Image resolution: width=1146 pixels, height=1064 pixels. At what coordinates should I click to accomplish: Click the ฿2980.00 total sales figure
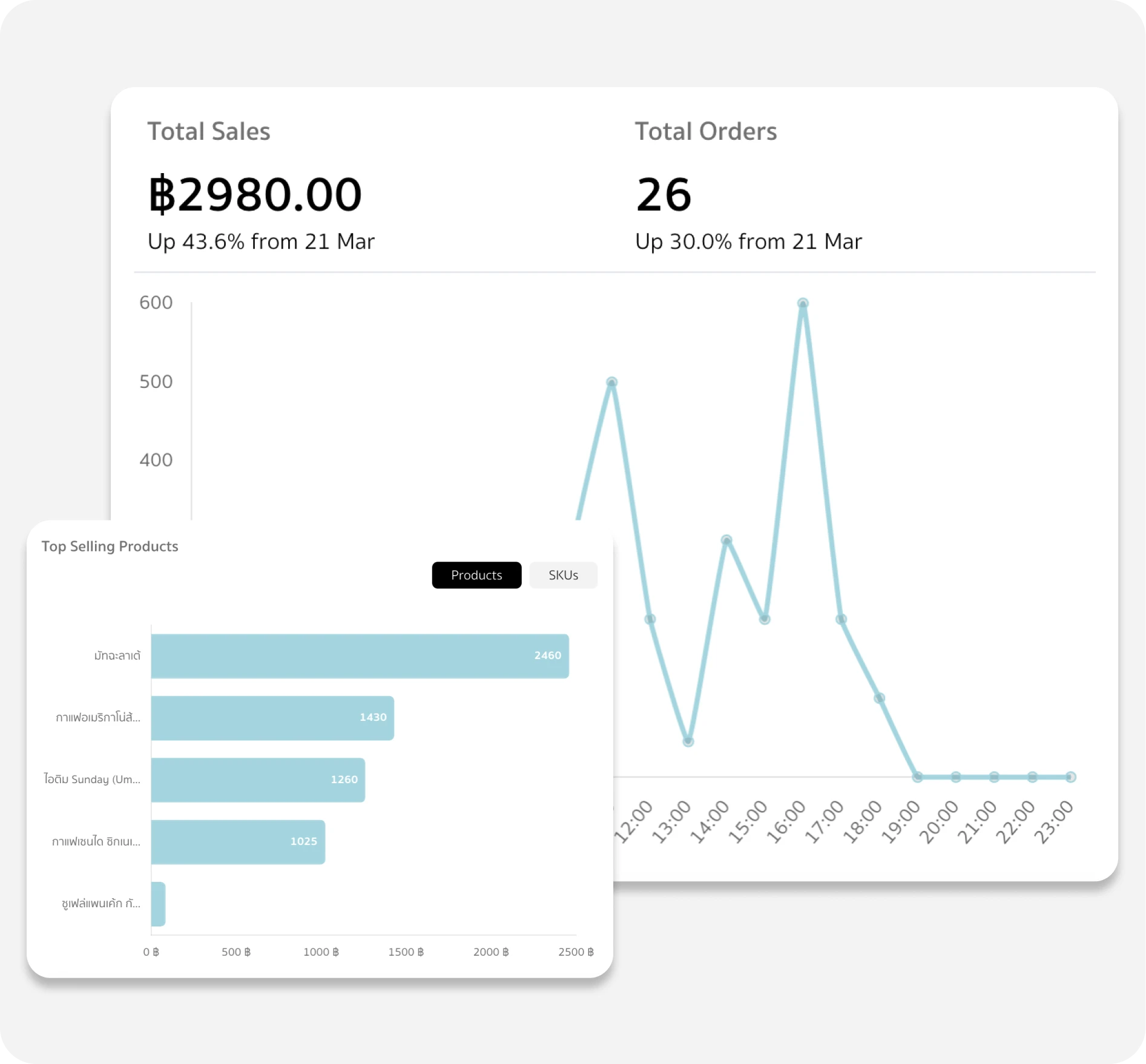255,194
